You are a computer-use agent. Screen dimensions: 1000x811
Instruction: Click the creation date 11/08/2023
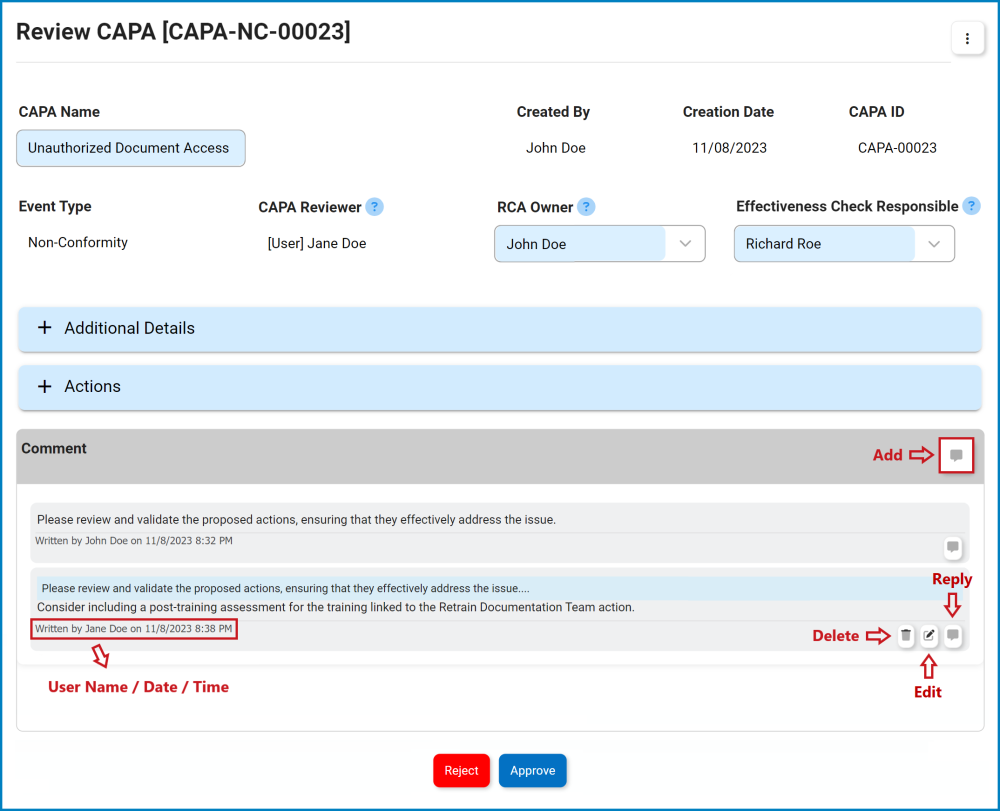(730, 148)
